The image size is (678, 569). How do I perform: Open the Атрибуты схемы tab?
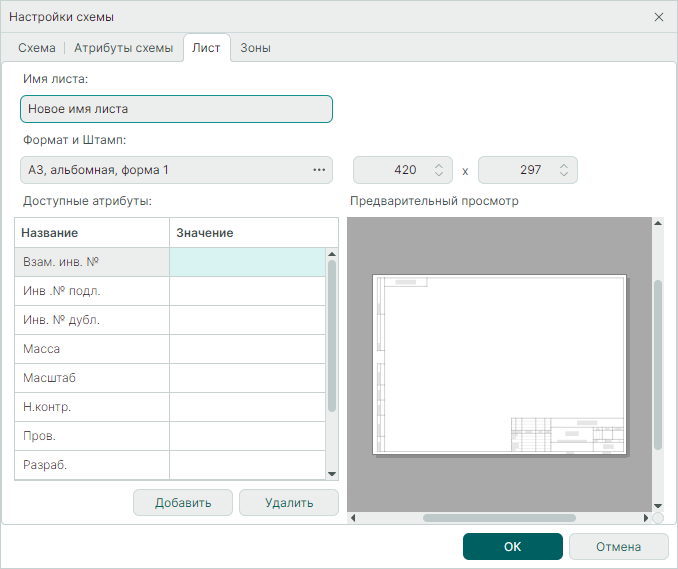click(123, 48)
